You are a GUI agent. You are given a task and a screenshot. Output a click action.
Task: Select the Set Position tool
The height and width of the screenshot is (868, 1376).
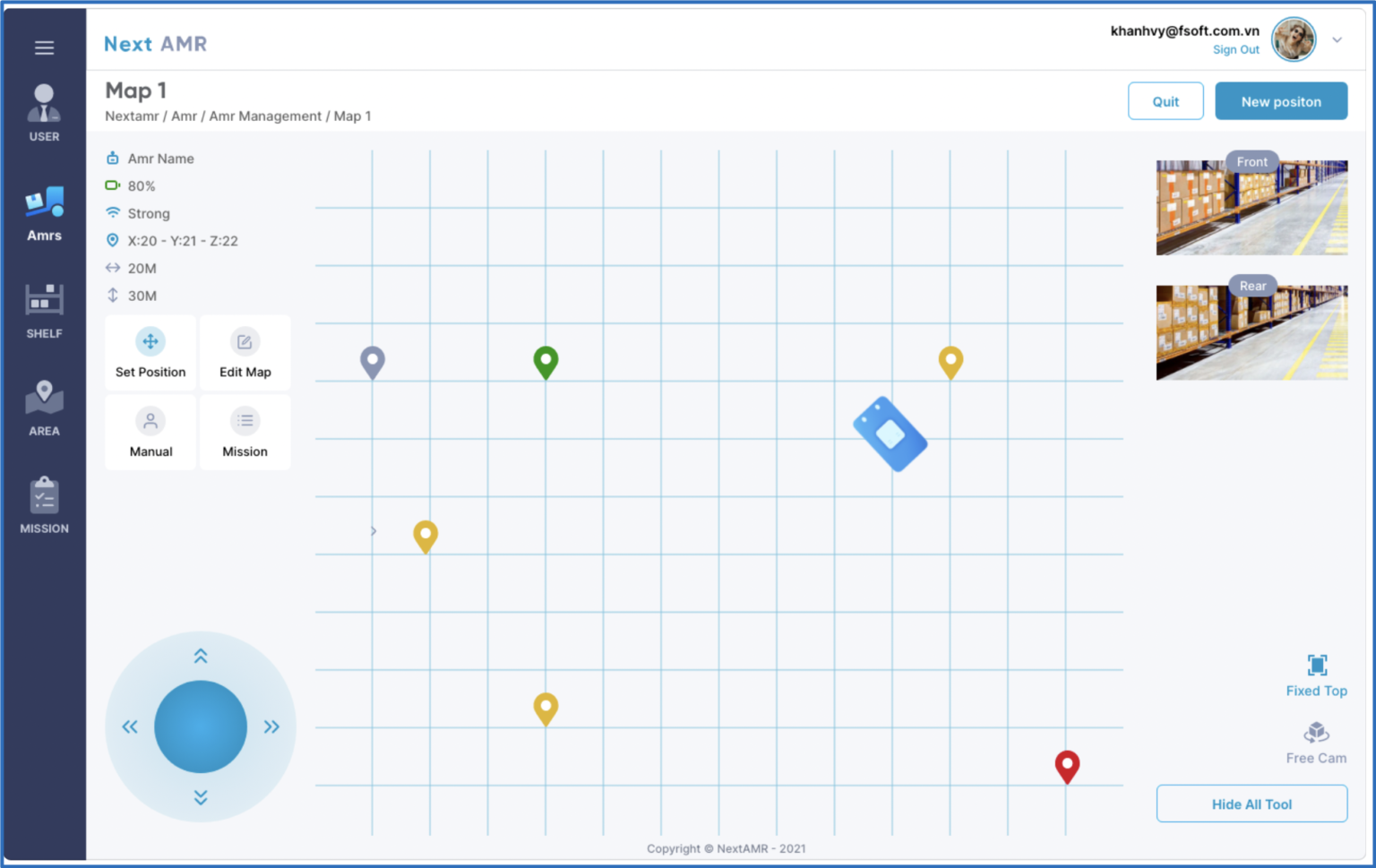[150, 353]
